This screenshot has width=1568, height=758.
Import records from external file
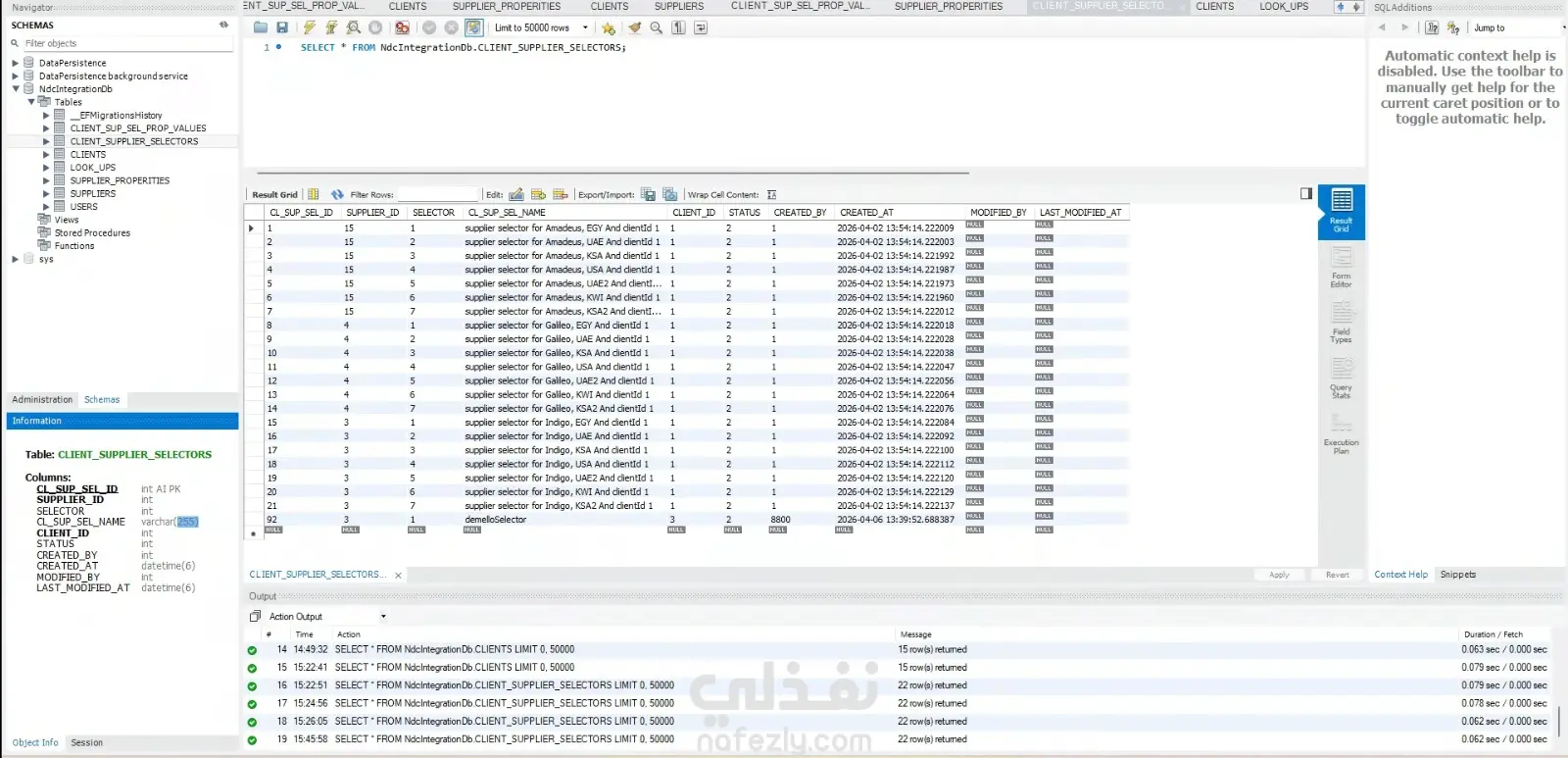(669, 194)
